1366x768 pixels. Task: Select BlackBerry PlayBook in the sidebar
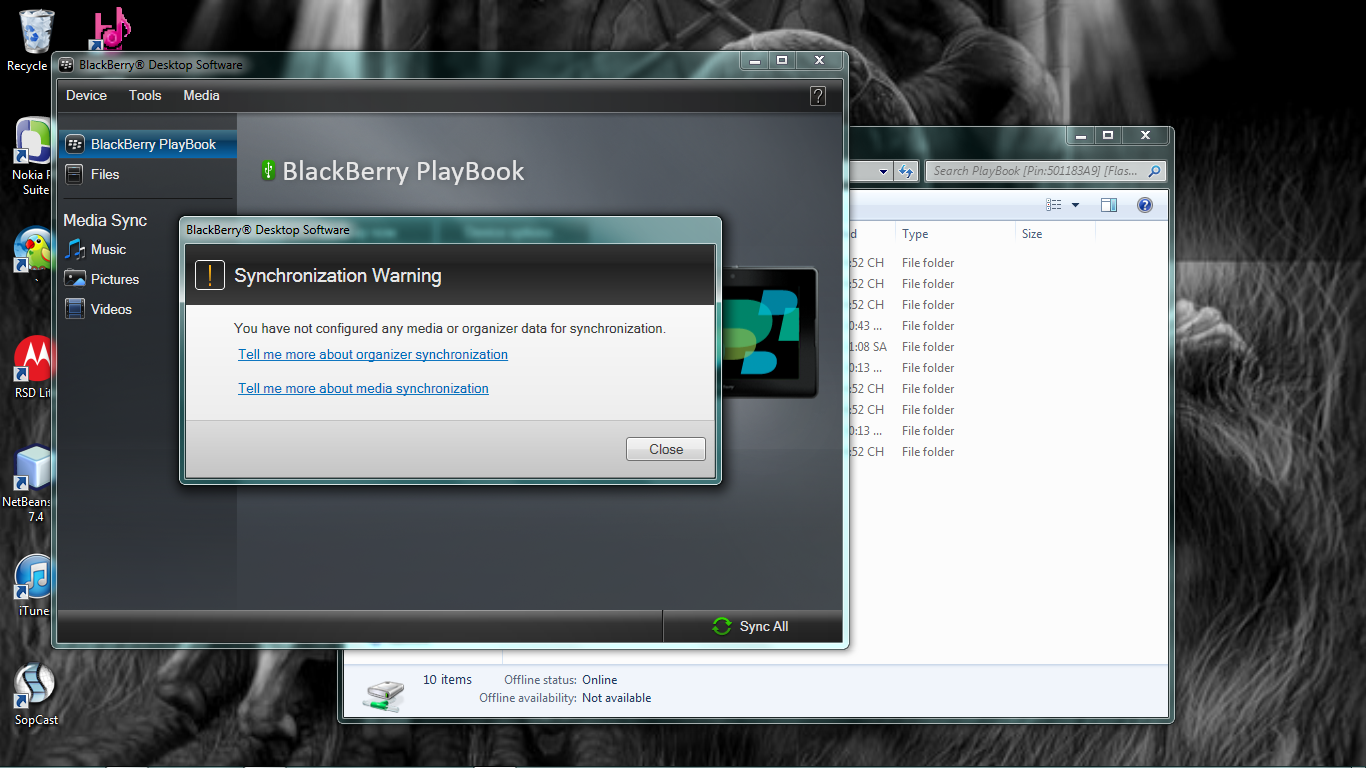pyautogui.click(x=147, y=144)
